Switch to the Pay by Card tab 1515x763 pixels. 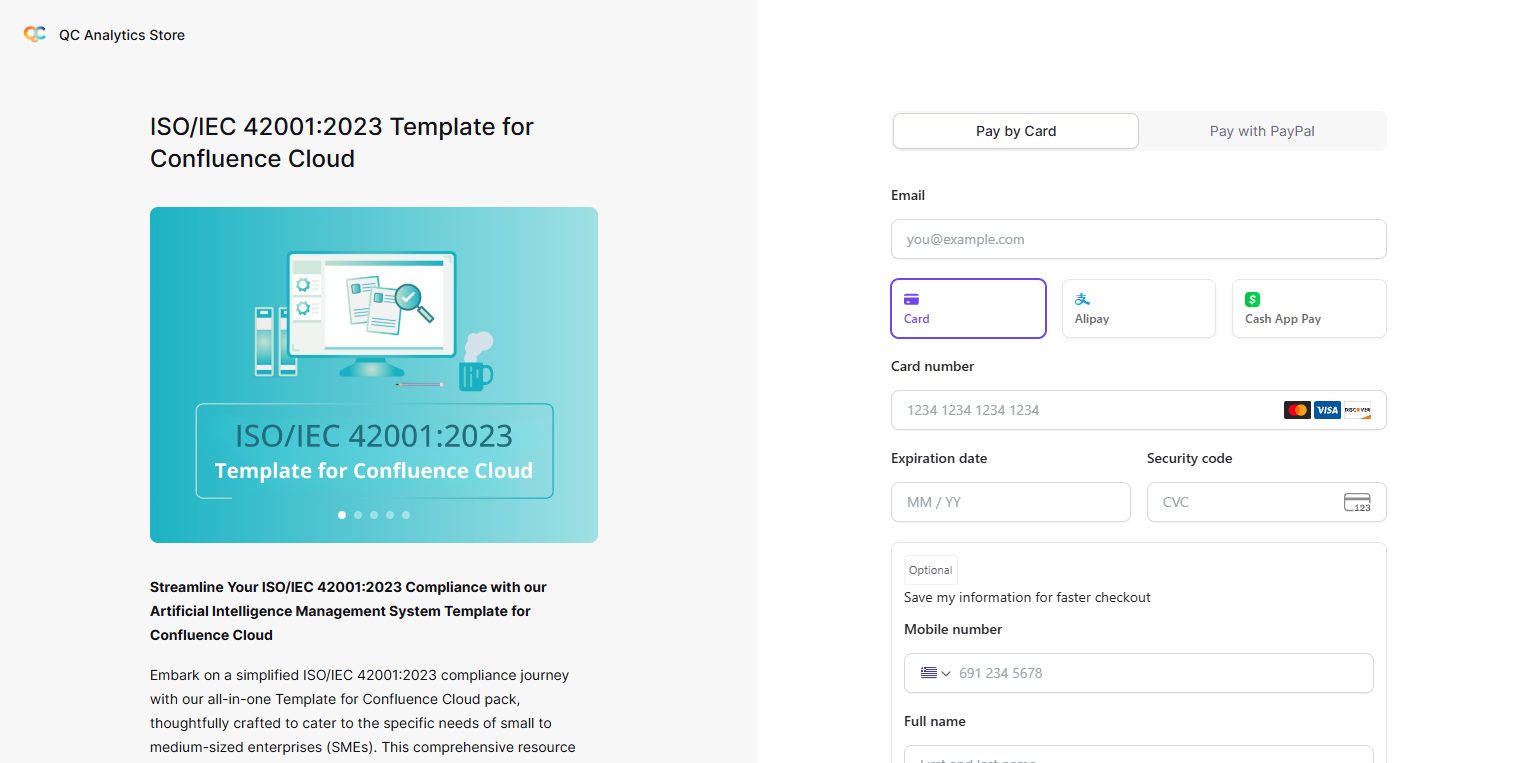pos(1016,131)
